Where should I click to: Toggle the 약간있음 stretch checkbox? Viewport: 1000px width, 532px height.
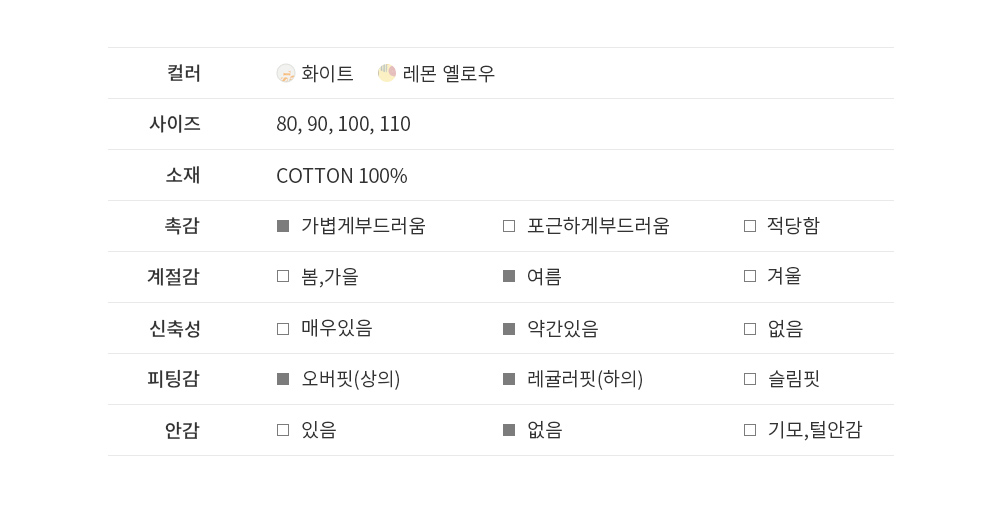point(509,329)
